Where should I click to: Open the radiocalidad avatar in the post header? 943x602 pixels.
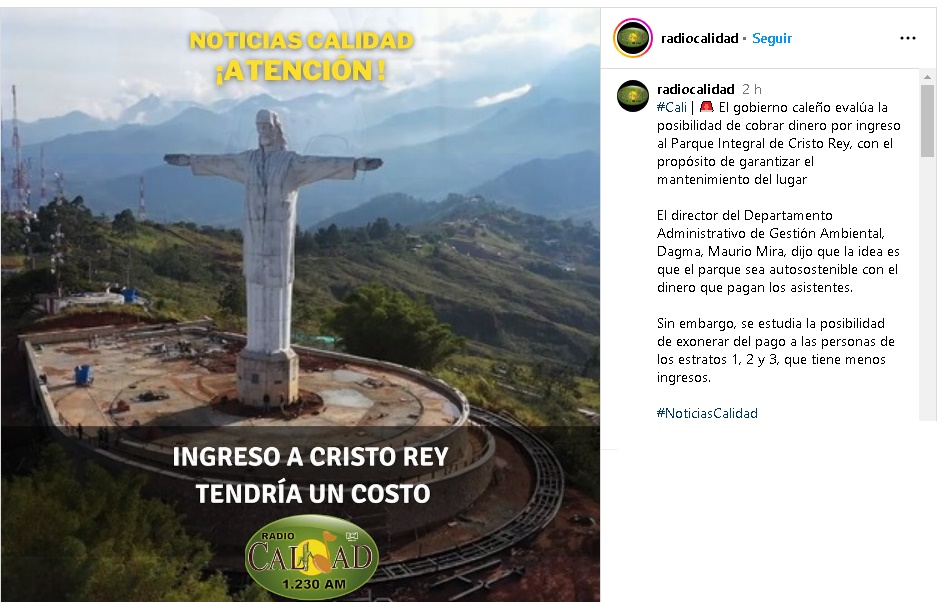tap(633, 38)
